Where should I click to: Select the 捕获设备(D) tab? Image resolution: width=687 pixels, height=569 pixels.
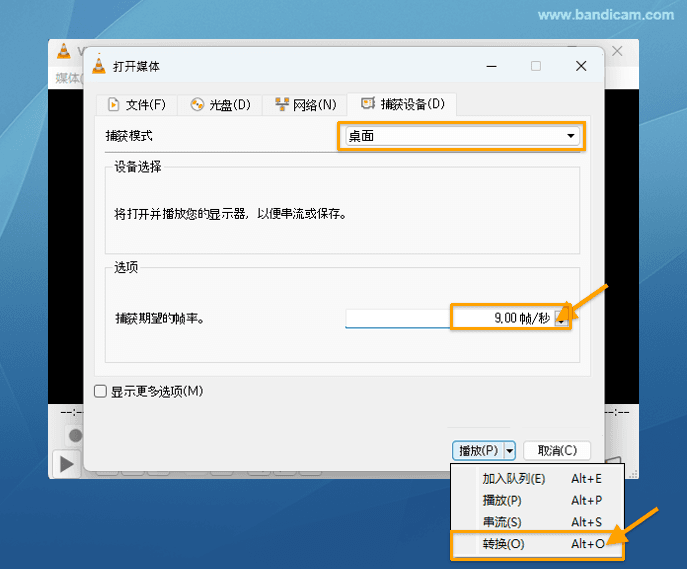[402, 104]
